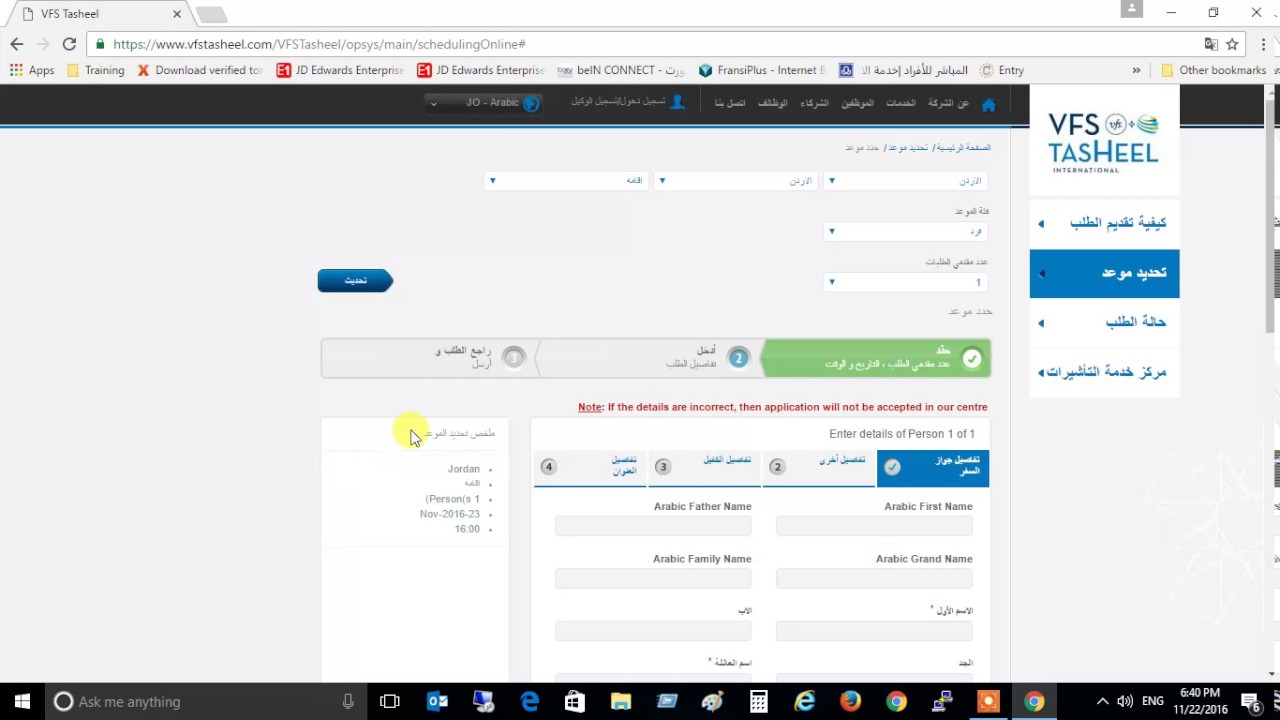Screen dimensions: 1280x720
Task: Click the volume icon in the system tray
Action: (x=1125, y=702)
